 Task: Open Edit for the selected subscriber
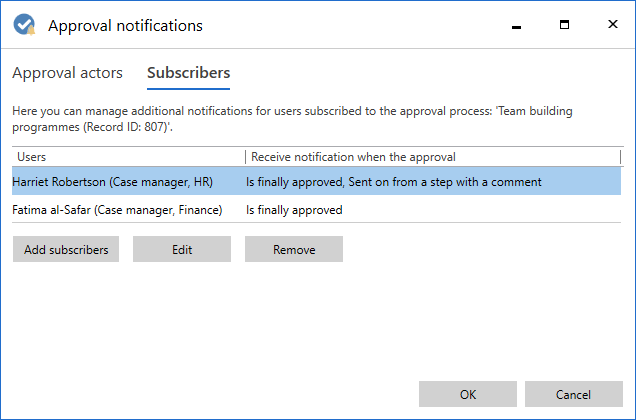(182, 250)
